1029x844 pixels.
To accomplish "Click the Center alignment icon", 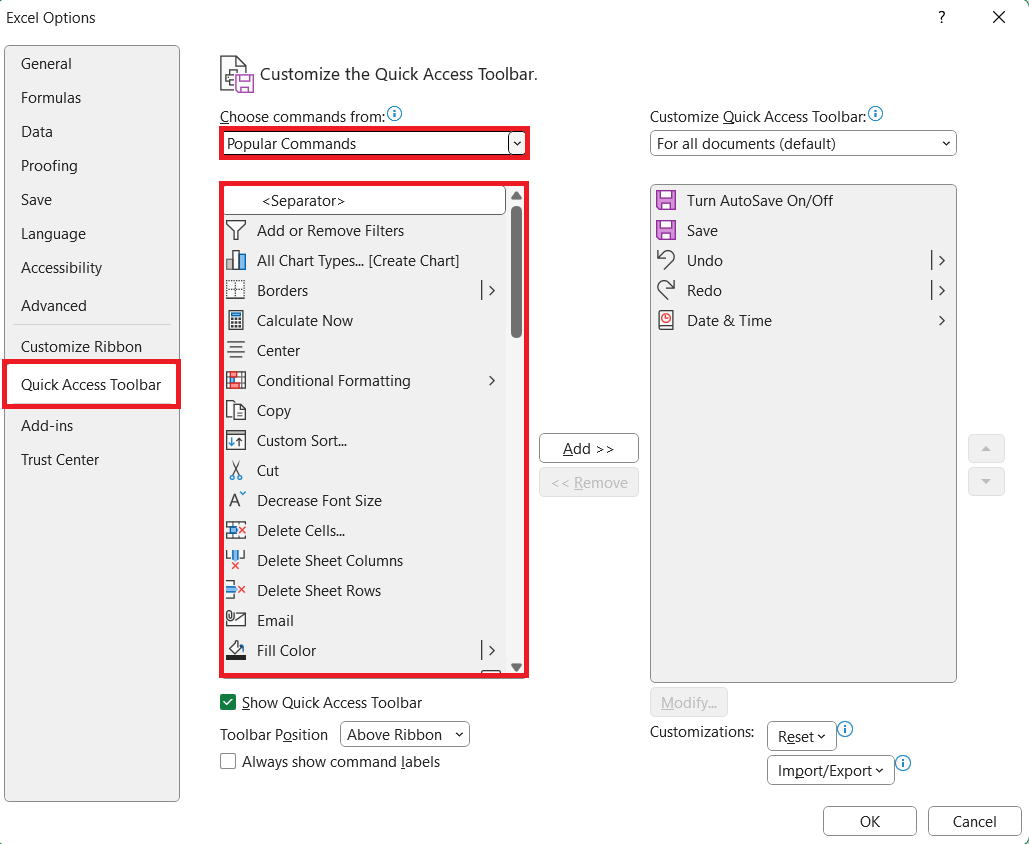I will [x=236, y=350].
